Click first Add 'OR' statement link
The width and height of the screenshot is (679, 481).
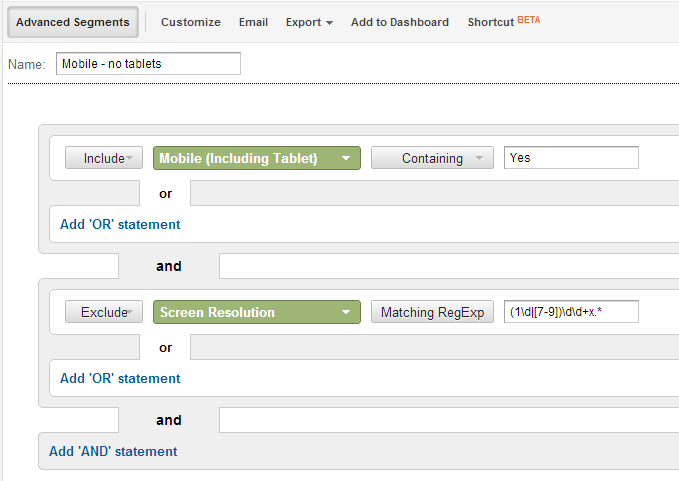coord(120,224)
